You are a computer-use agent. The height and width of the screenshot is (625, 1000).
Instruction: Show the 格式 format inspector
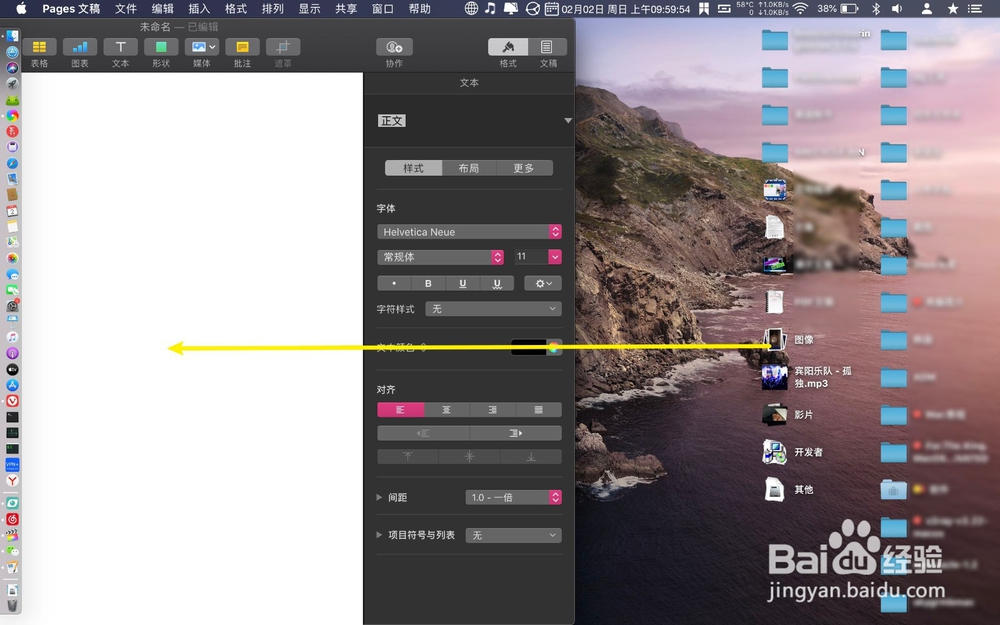pos(508,47)
